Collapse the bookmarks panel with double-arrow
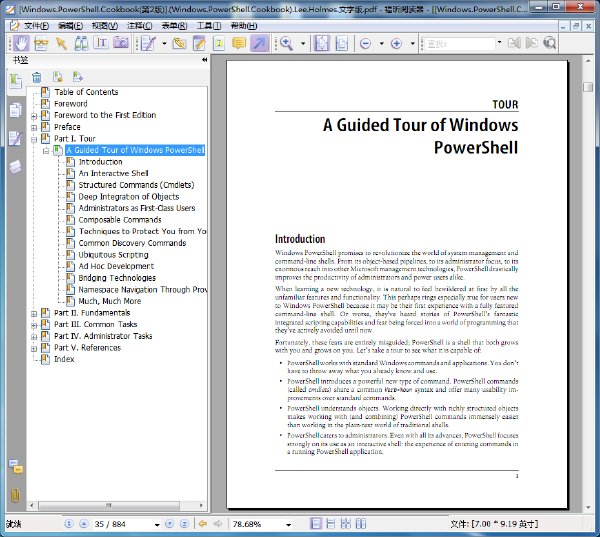Image resolution: width=600 pixels, height=537 pixels. click(x=204, y=60)
